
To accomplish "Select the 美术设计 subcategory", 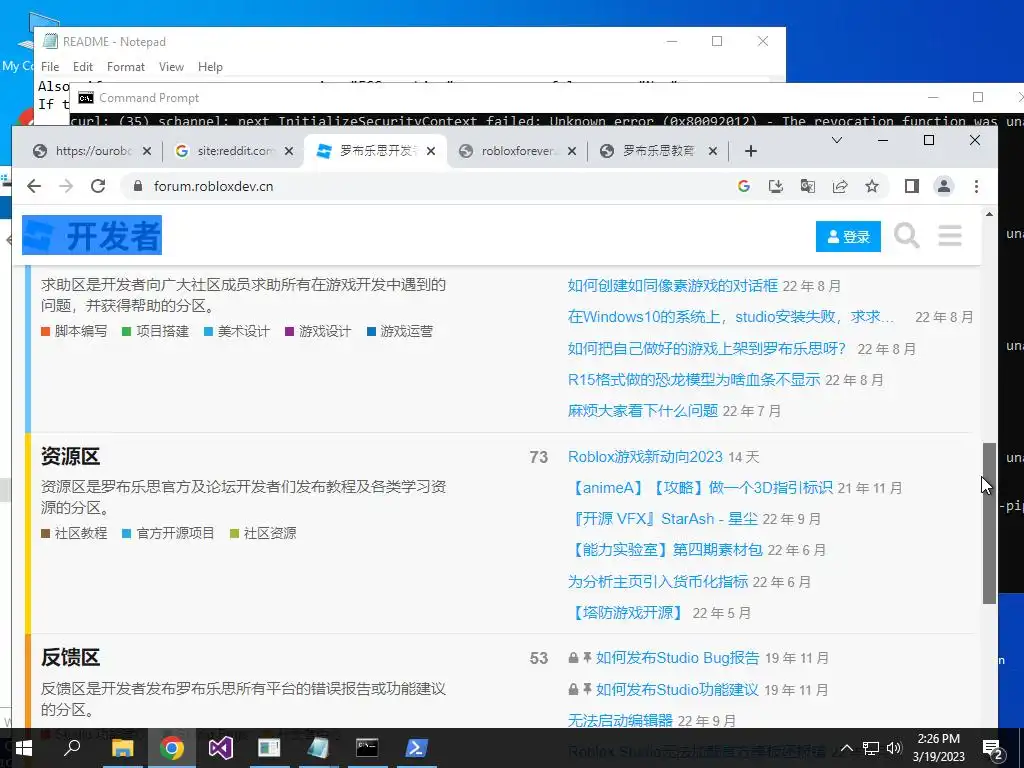I will (x=236, y=331).
